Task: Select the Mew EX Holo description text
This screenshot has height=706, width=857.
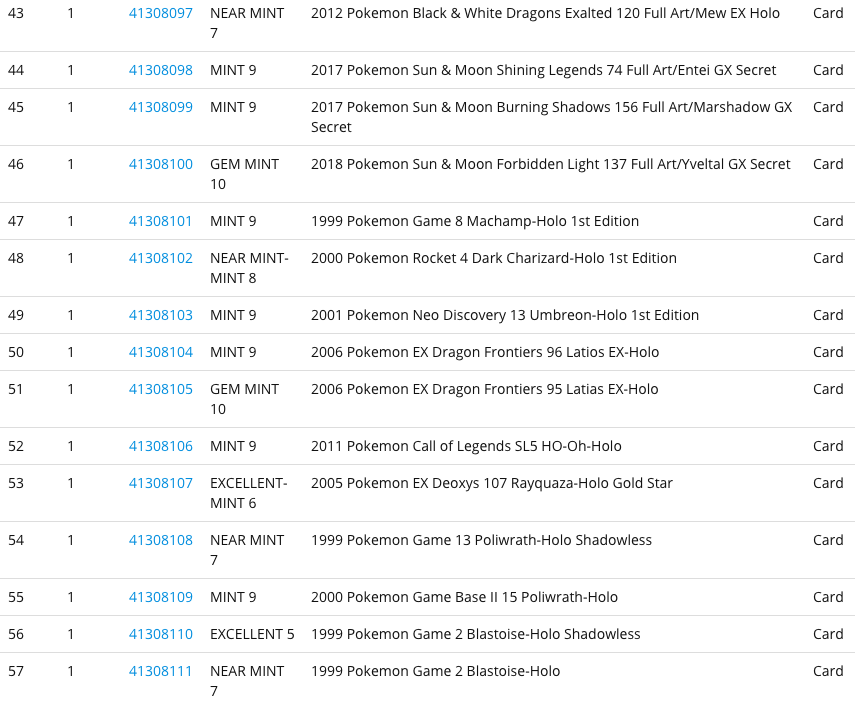Action: [x=545, y=13]
